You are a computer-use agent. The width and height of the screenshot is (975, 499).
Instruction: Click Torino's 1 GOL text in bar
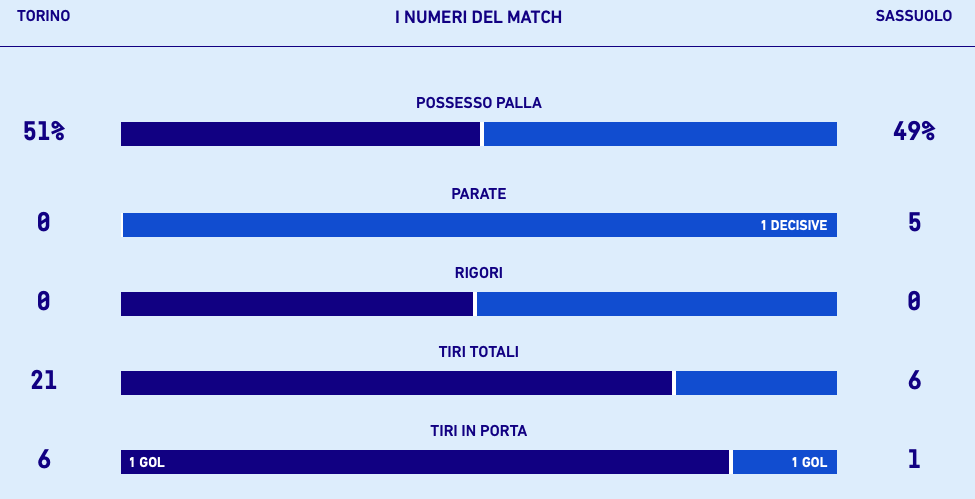click(x=146, y=463)
